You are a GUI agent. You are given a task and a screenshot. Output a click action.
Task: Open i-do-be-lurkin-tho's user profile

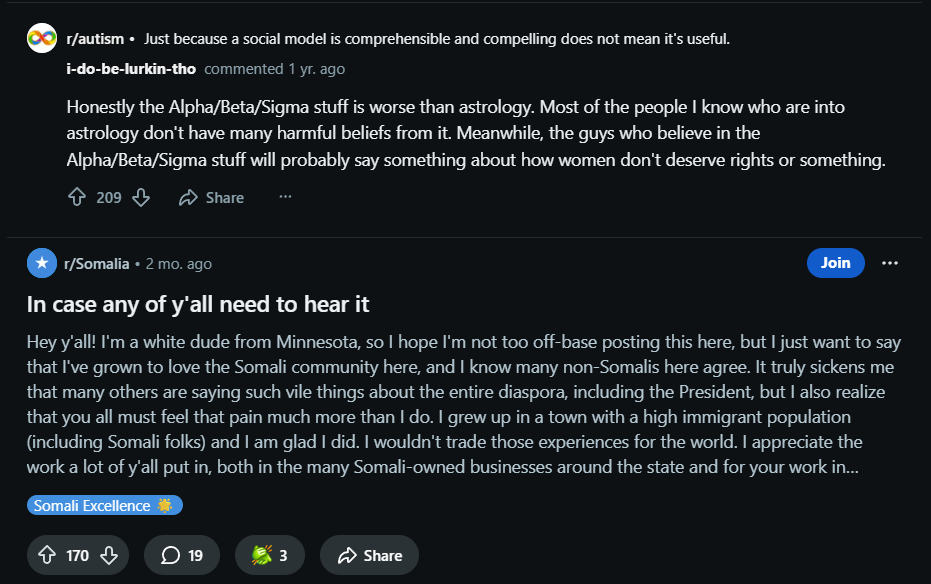(131, 69)
